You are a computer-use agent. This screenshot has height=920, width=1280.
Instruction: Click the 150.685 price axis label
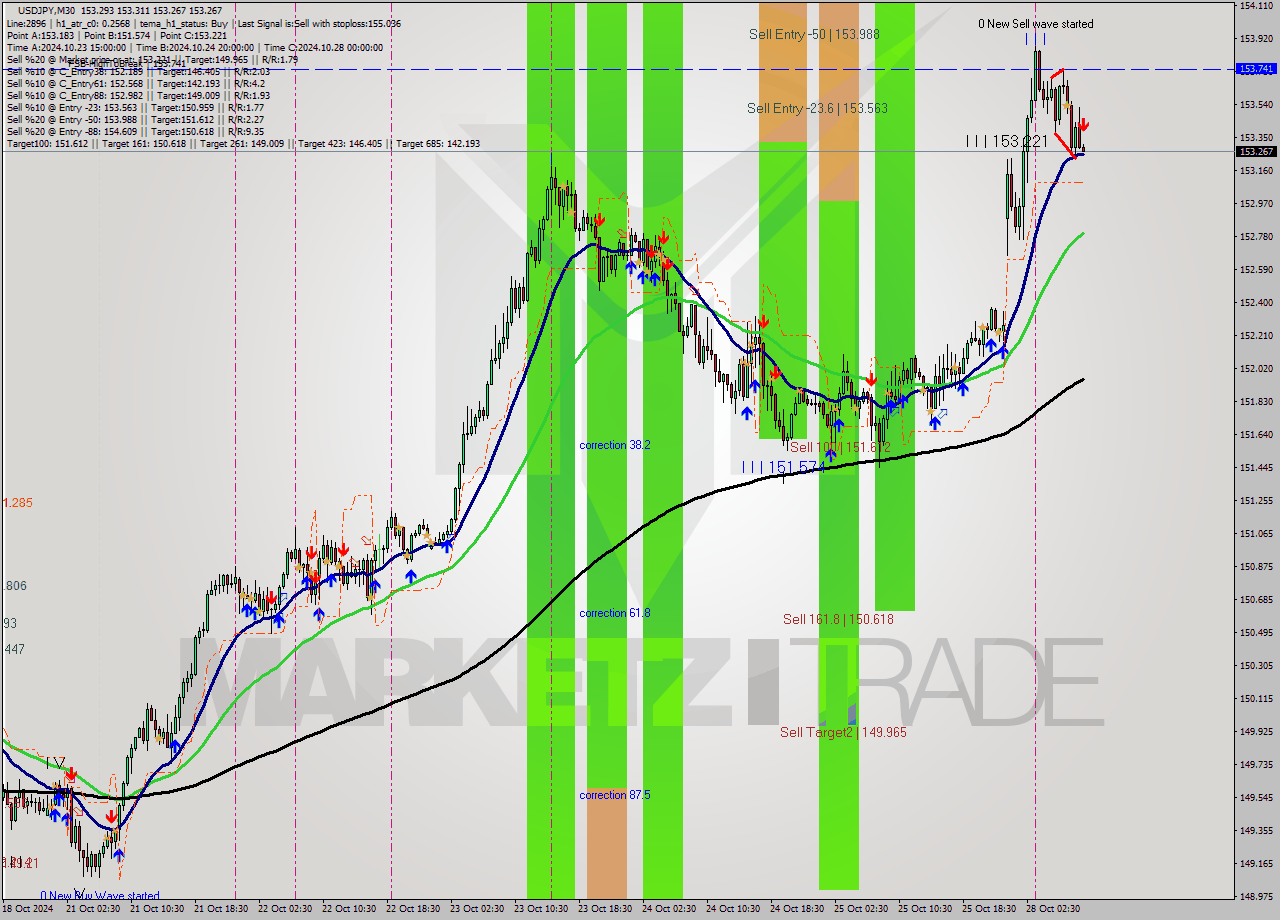1256,600
